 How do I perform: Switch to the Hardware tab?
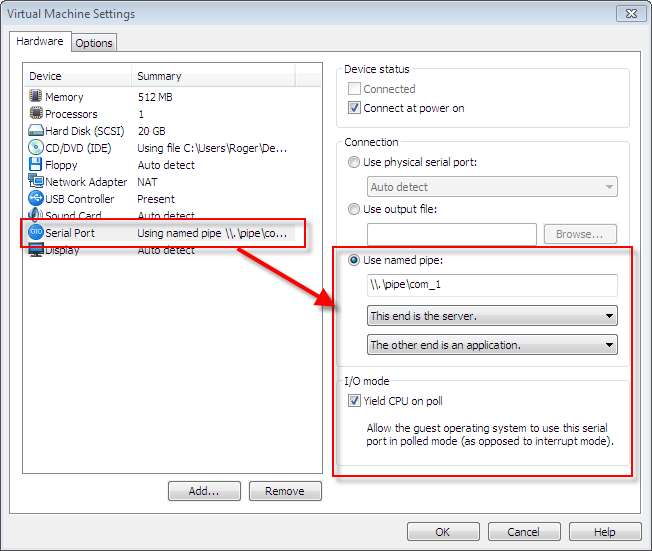(40, 42)
